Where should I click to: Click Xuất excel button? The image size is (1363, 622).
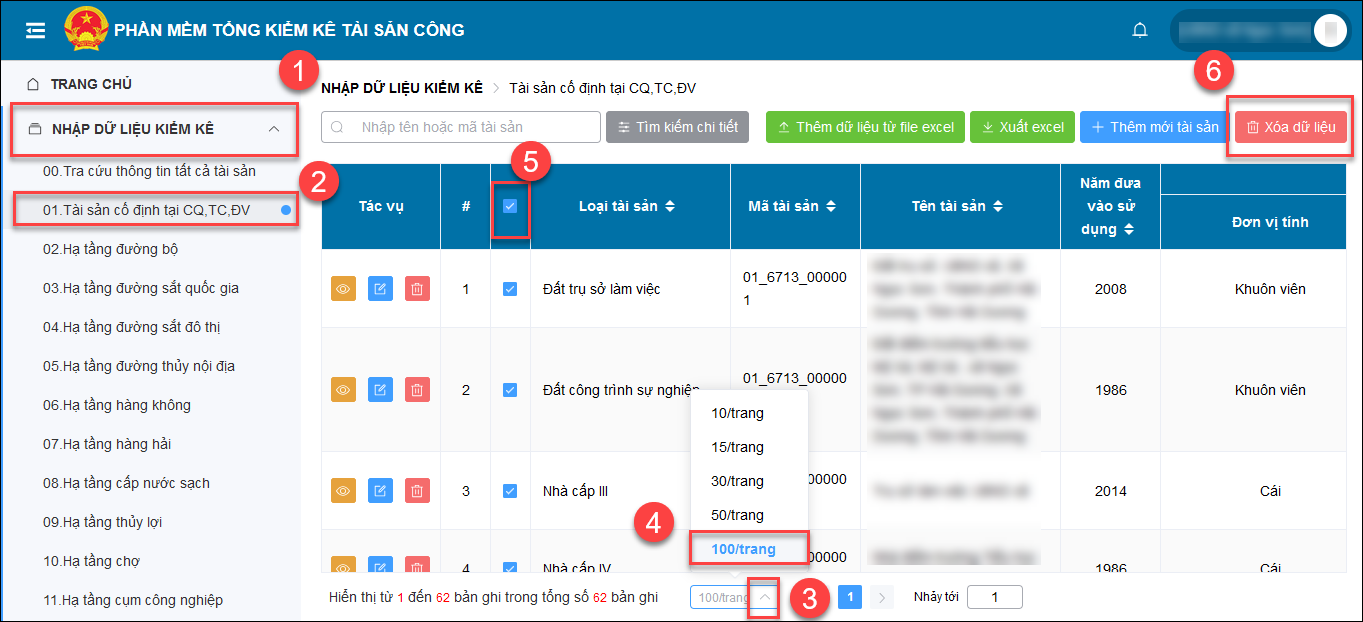tap(1022, 127)
